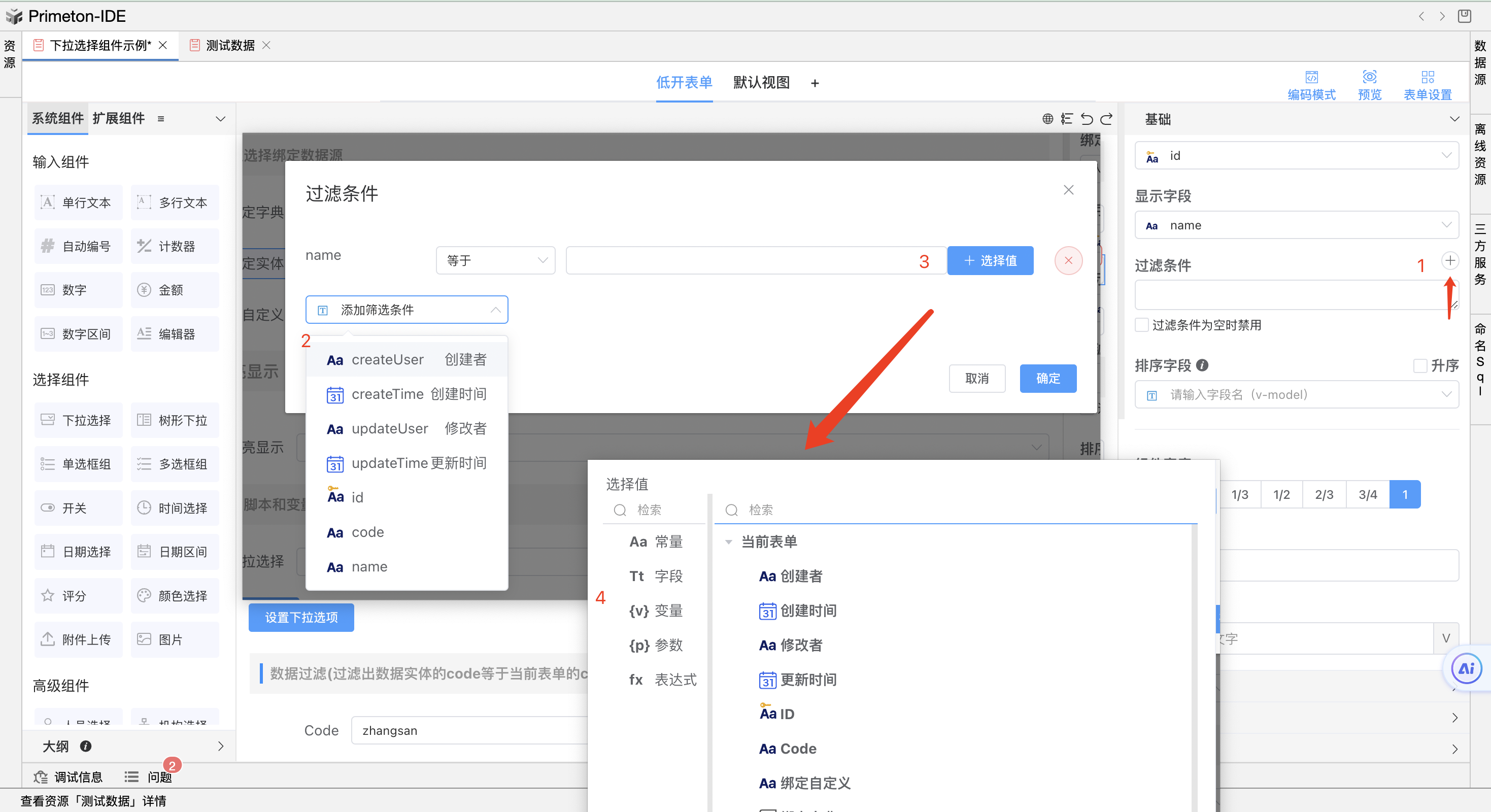Delete the name filter row
Image resolution: width=1491 pixels, height=812 pixels.
[x=1068, y=260]
